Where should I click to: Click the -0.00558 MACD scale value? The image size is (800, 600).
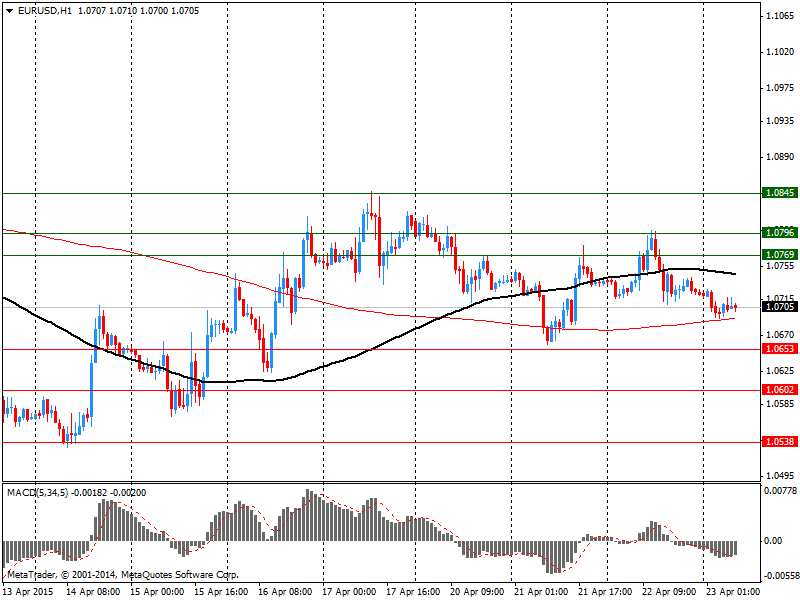point(780,576)
